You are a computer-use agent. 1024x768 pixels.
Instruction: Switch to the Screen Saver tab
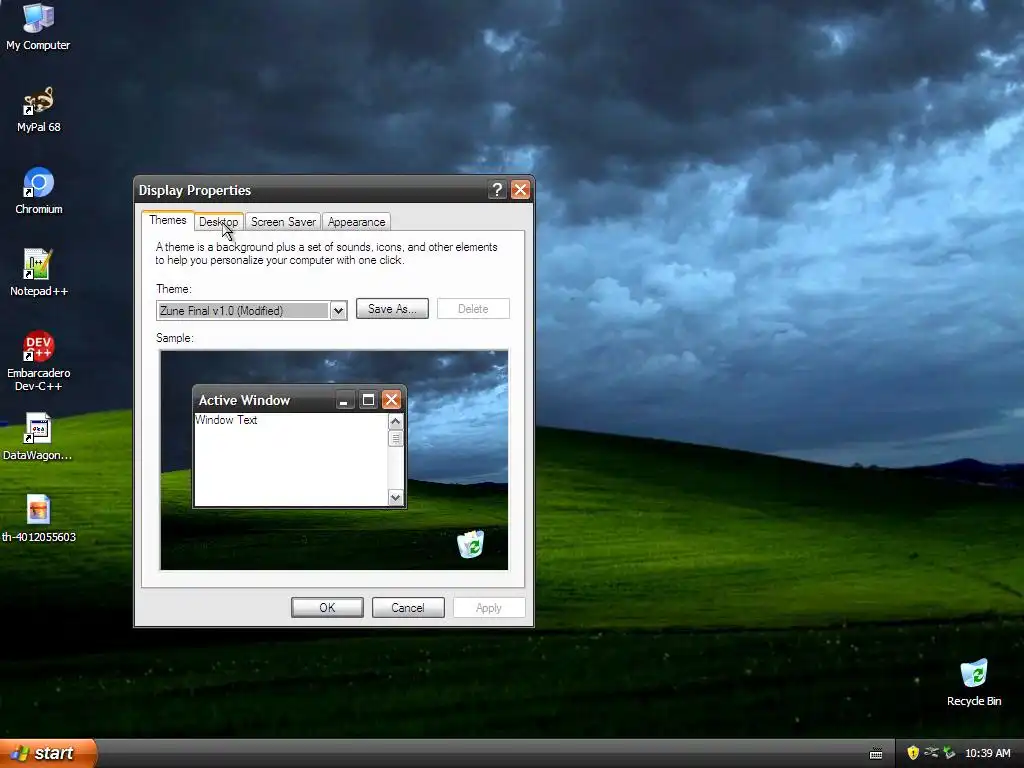click(283, 222)
